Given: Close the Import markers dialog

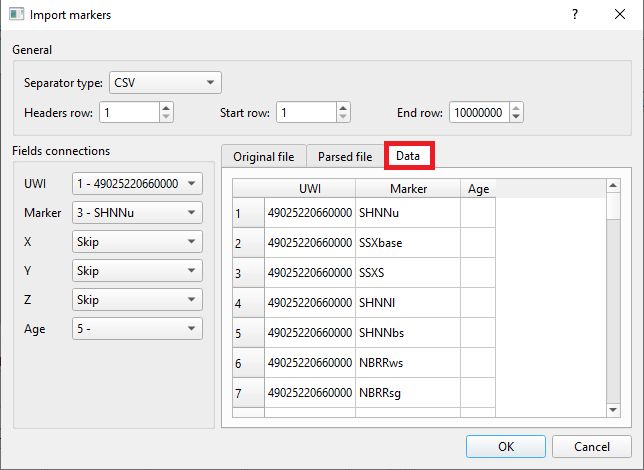Looking at the screenshot, I should (620, 15).
